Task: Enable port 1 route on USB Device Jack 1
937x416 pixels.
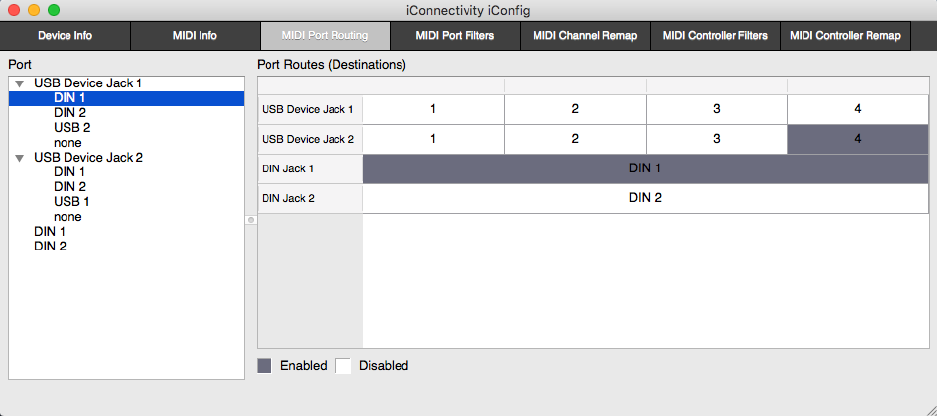Action: pyautogui.click(x=433, y=109)
